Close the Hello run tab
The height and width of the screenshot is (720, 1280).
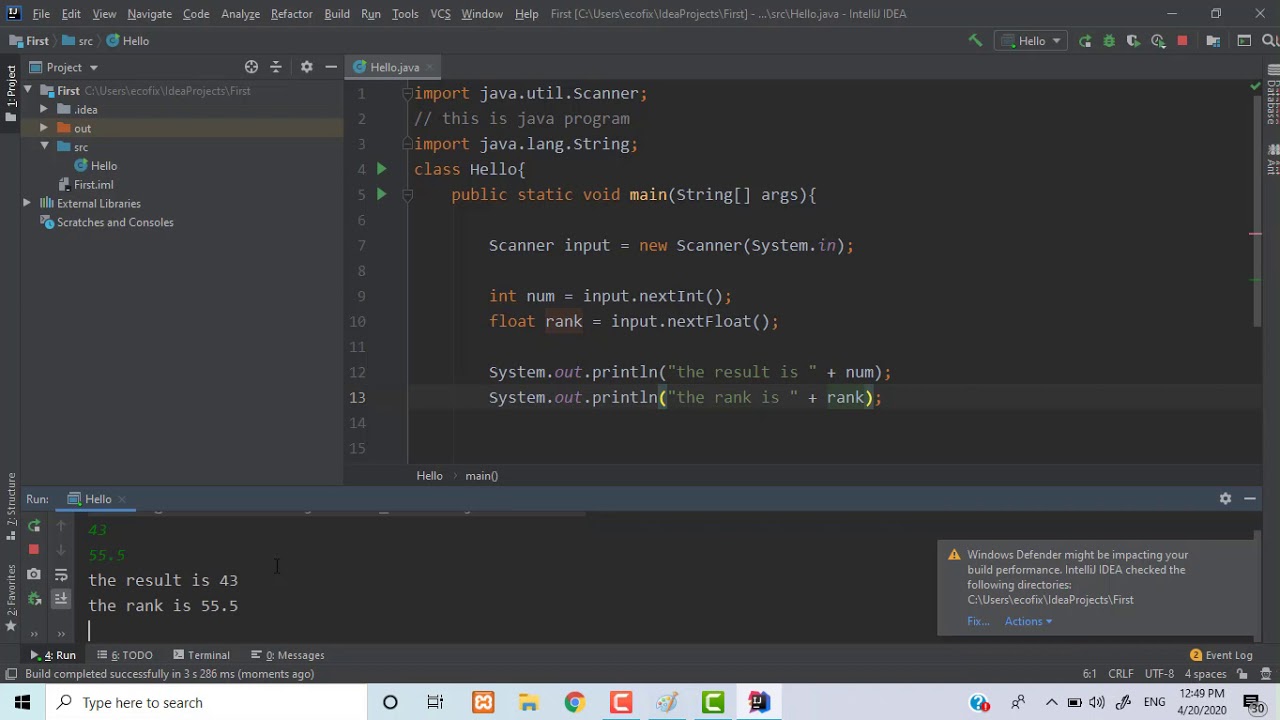122,499
